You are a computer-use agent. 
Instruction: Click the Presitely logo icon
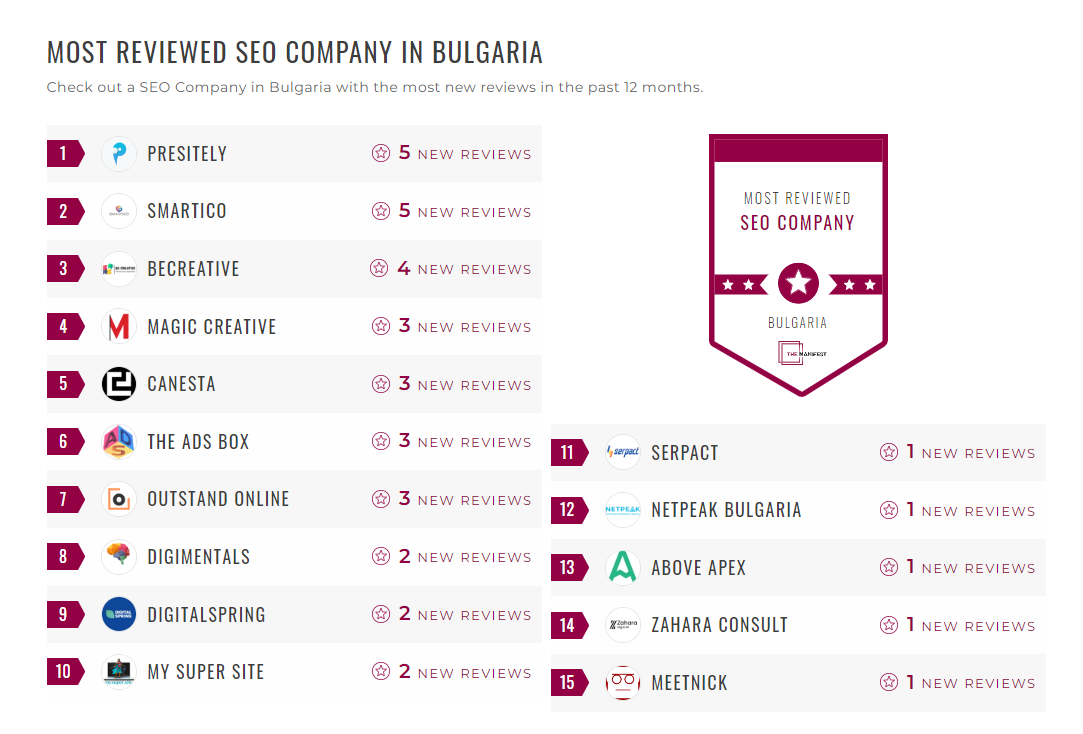(119, 153)
